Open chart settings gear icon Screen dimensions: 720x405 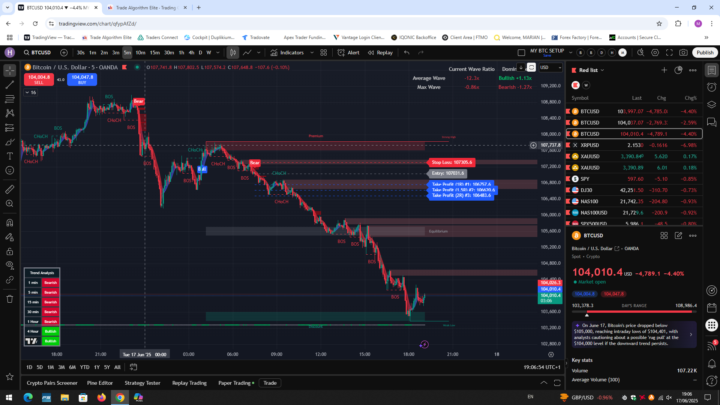[655, 53]
